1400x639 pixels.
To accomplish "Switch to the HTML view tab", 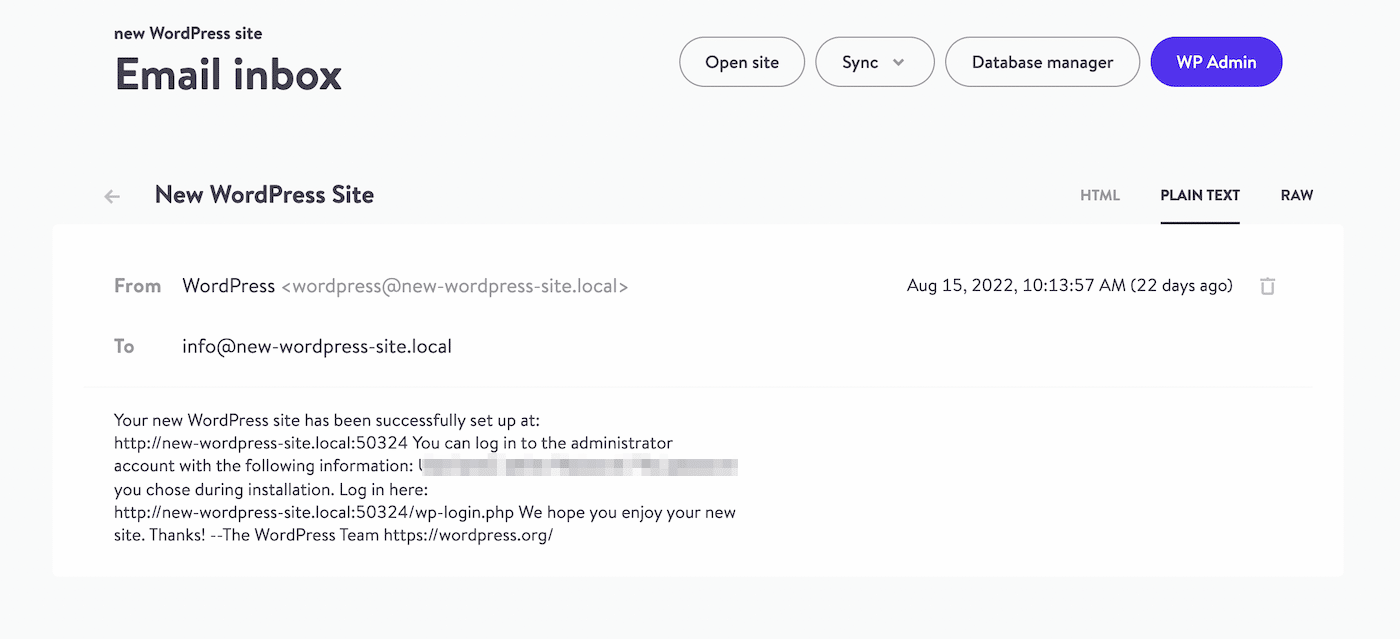I will [1099, 195].
